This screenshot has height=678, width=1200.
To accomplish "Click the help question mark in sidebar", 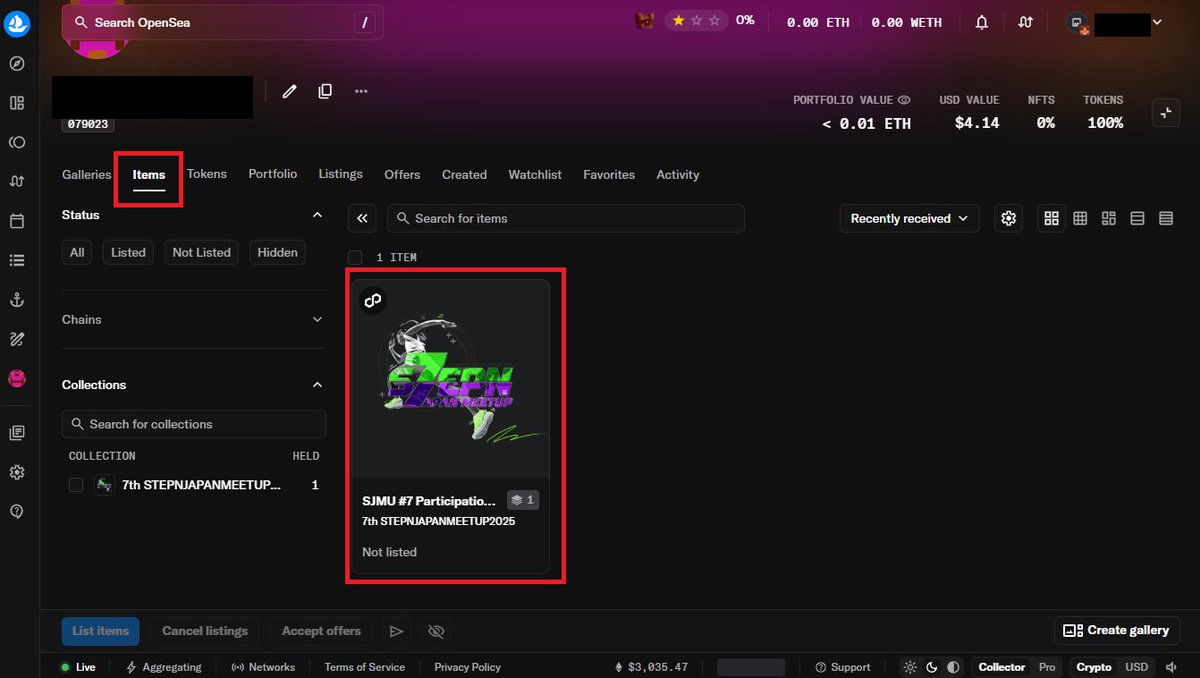I will (x=17, y=511).
